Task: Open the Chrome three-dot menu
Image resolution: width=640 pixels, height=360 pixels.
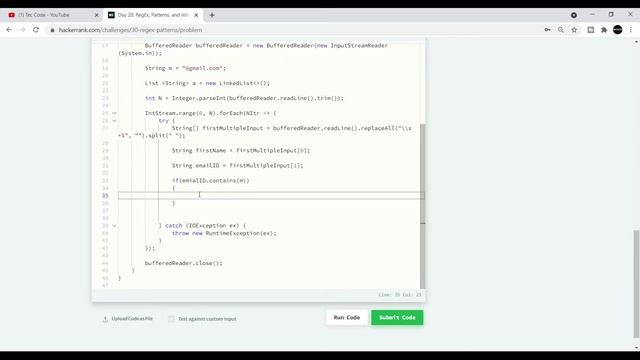Action: (x=631, y=30)
